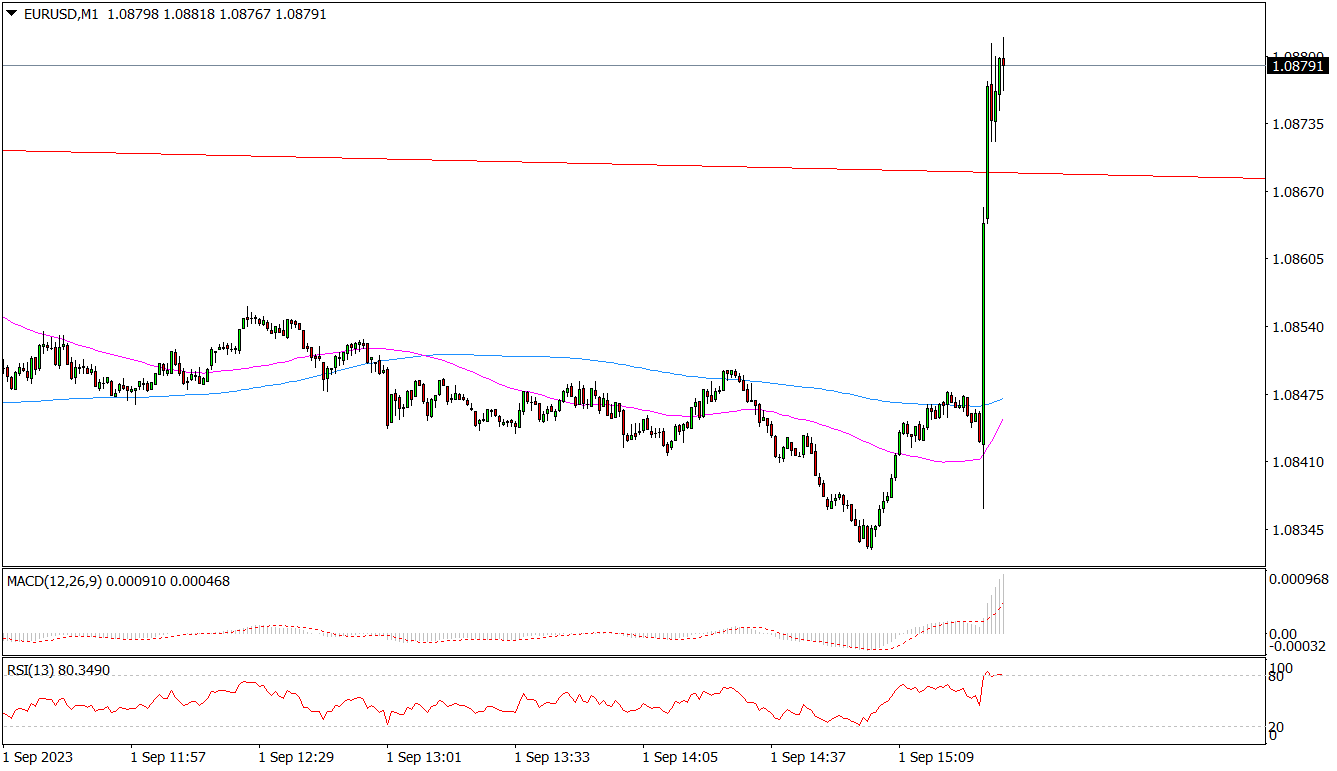Click the tallest MACD histogram bars
Image resolution: width=1337 pixels, height=771 pixels.
998,603
